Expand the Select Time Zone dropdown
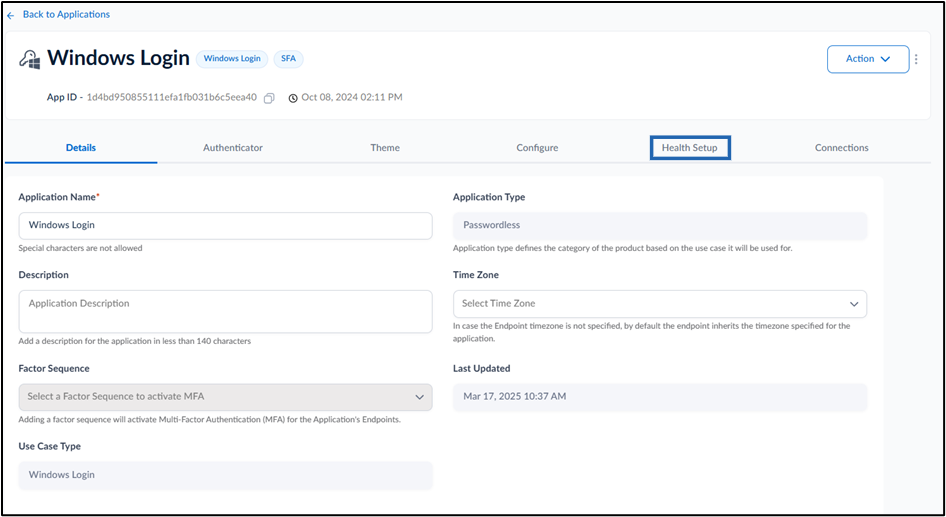This screenshot has width=946, height=517. pyautogui.click(x=660, y=304)
